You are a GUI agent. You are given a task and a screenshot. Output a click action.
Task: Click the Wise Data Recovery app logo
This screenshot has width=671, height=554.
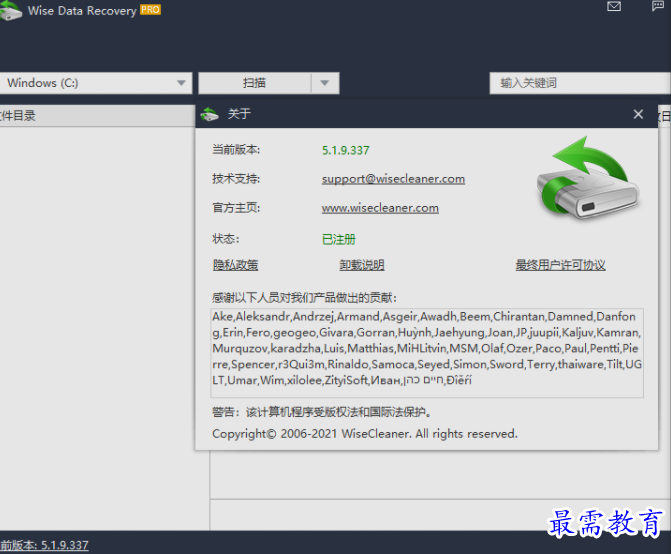tap(11, 11)
